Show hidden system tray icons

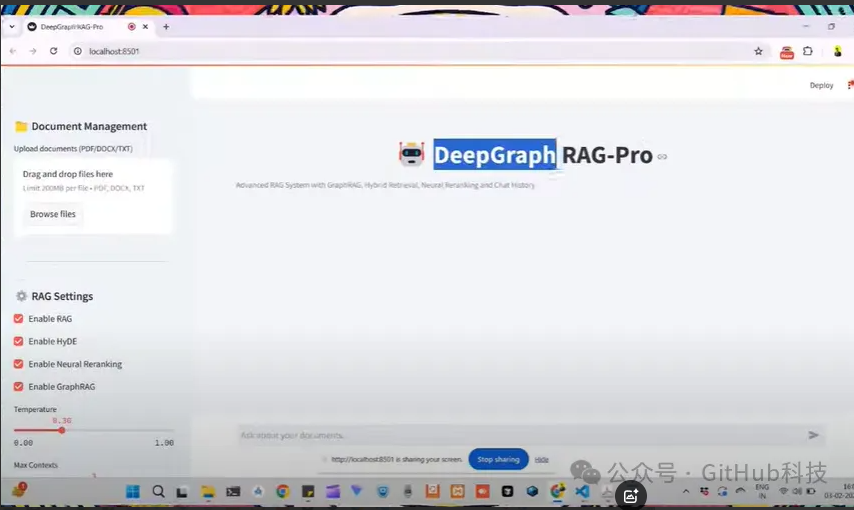click(686, 491)
